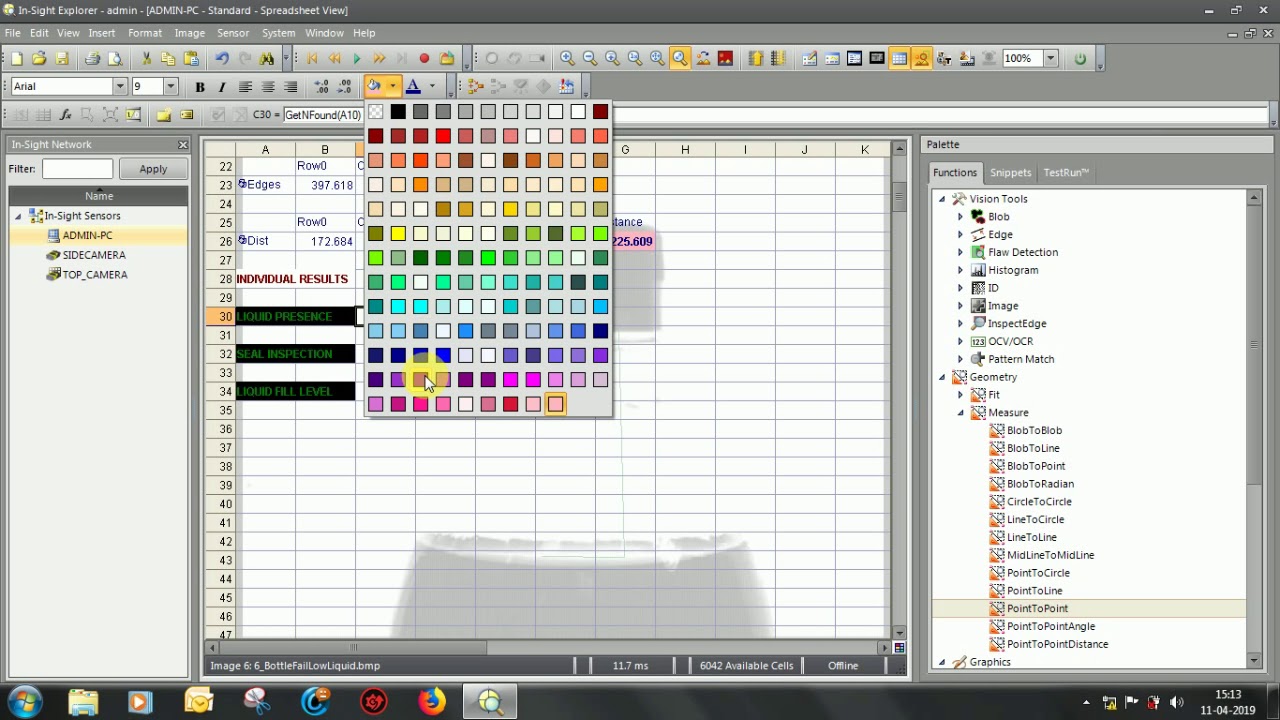Switch to the Snippets tab
1280x720 pixels.
pyautogui.click(x=1011, y=173)
